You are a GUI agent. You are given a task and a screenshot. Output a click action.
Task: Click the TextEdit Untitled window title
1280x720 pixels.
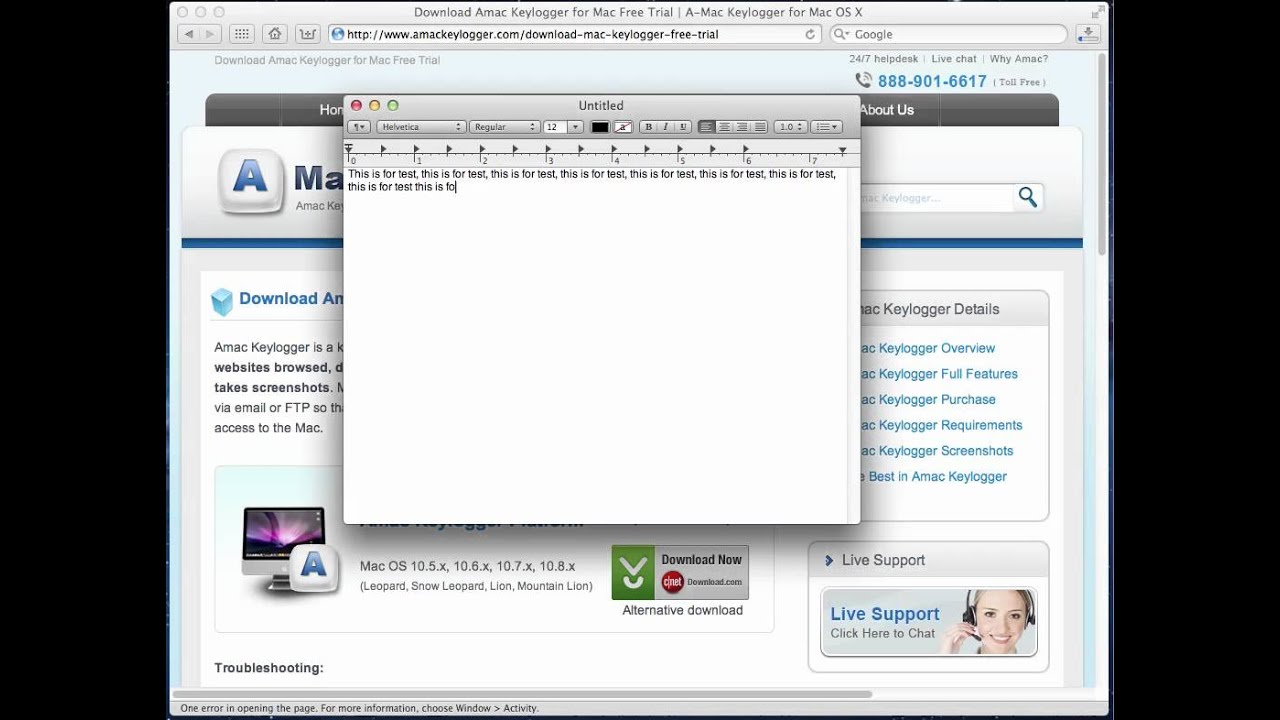click(601, 105)
